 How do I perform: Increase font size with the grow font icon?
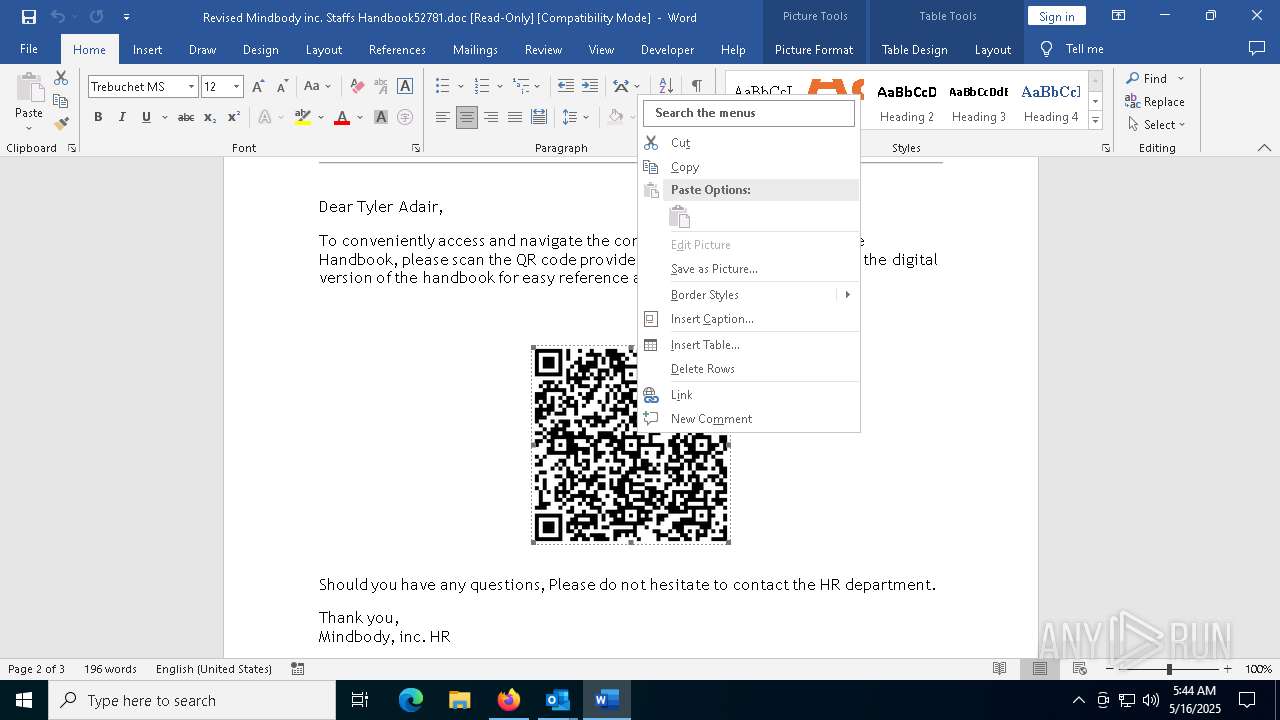tap(258, 87)
